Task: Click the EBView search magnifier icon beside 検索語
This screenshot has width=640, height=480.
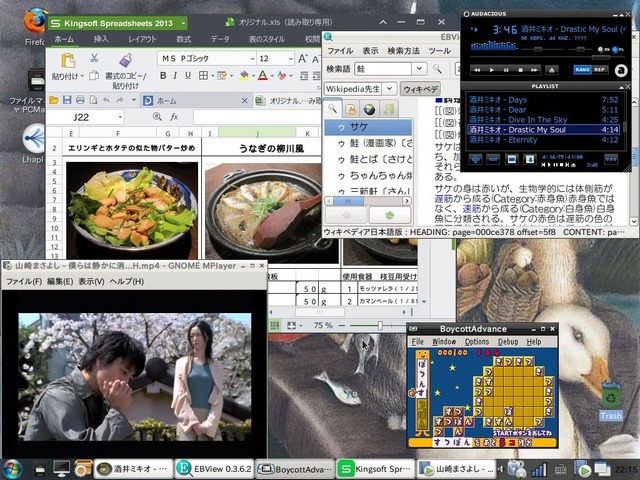Action: 438,69
